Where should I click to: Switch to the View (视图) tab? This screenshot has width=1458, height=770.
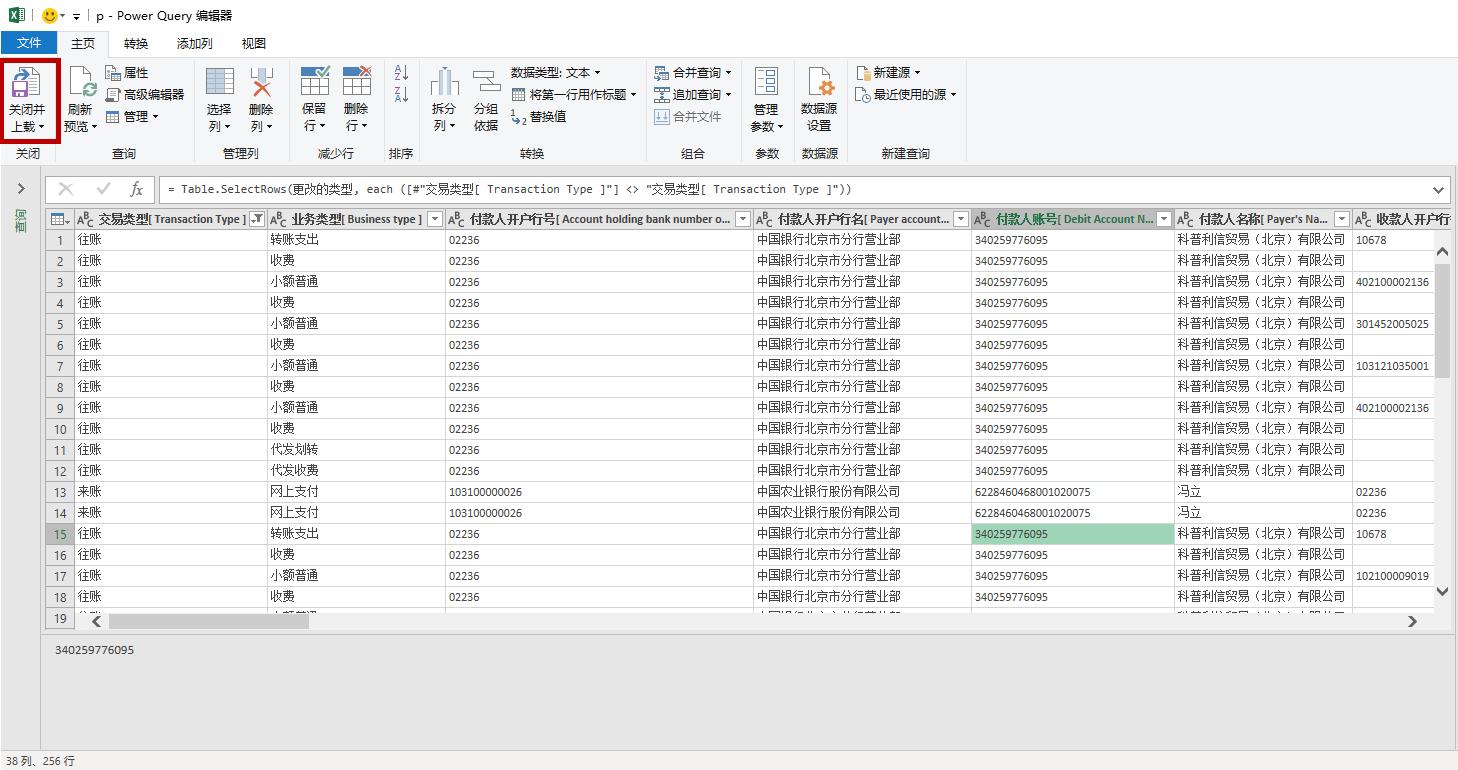tap(254, 43)
